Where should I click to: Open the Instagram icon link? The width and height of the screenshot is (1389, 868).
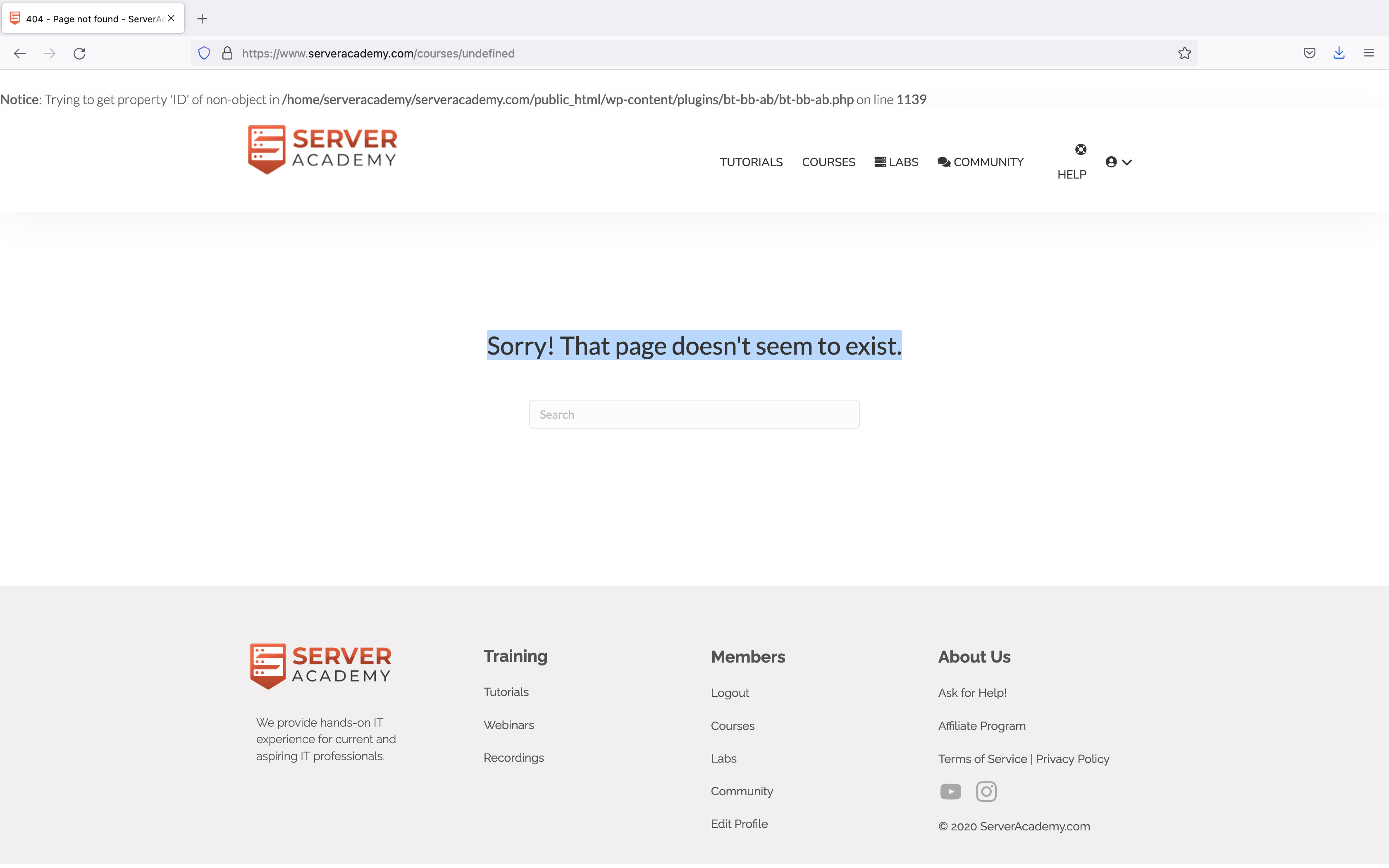986,792
